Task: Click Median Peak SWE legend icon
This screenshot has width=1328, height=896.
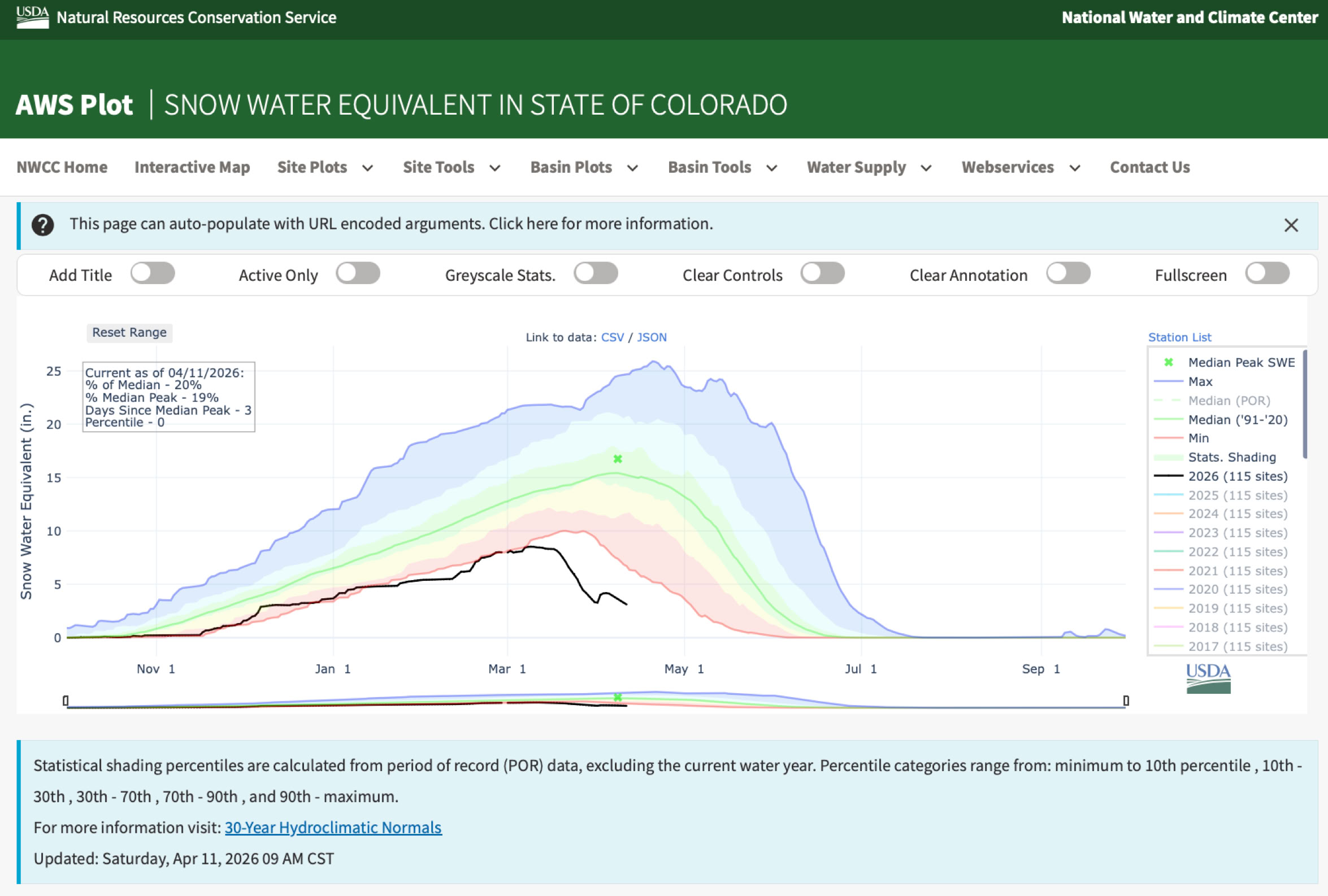Action: [x=1169, y=362]
